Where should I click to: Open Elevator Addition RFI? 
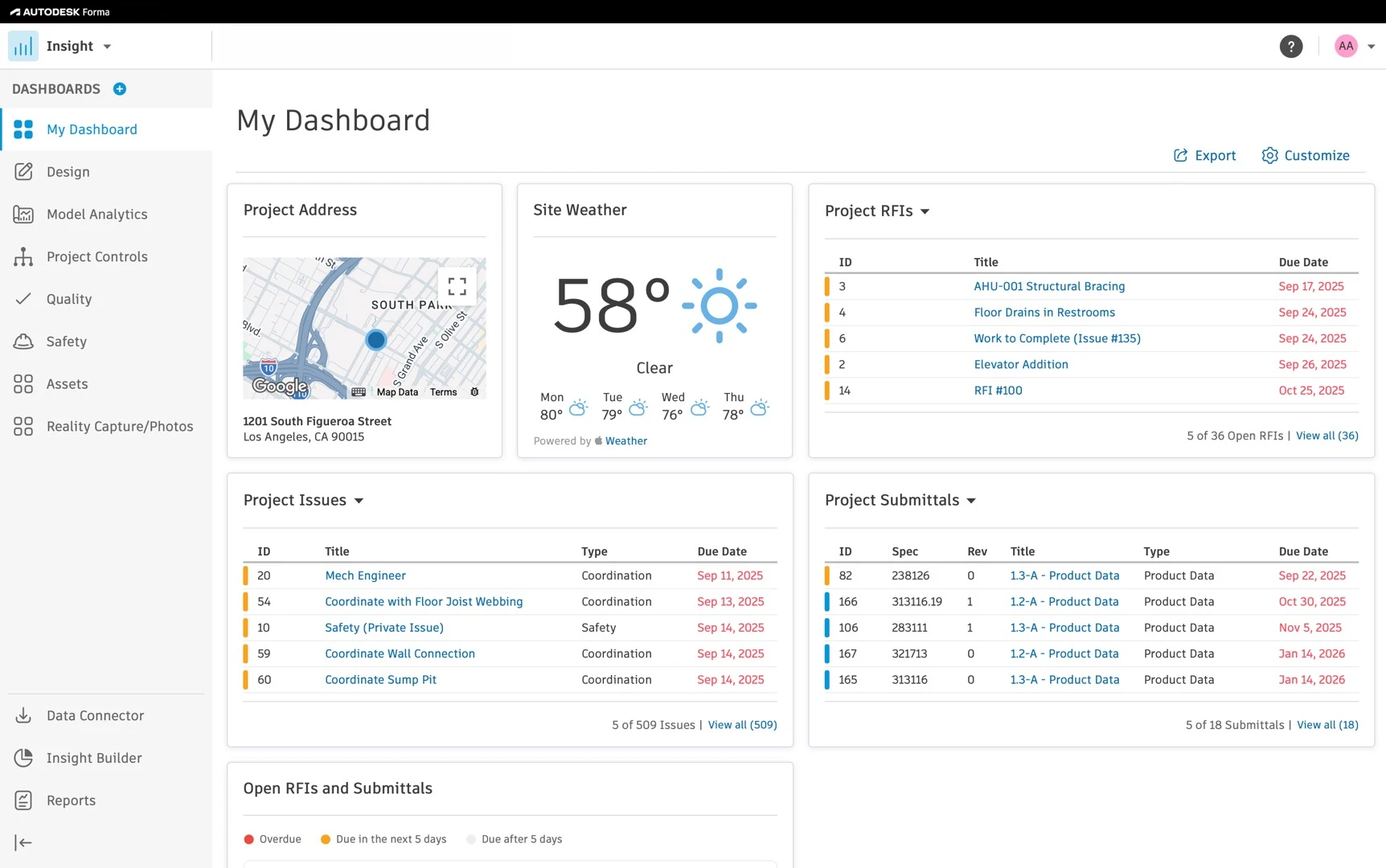click(1021, 365)
